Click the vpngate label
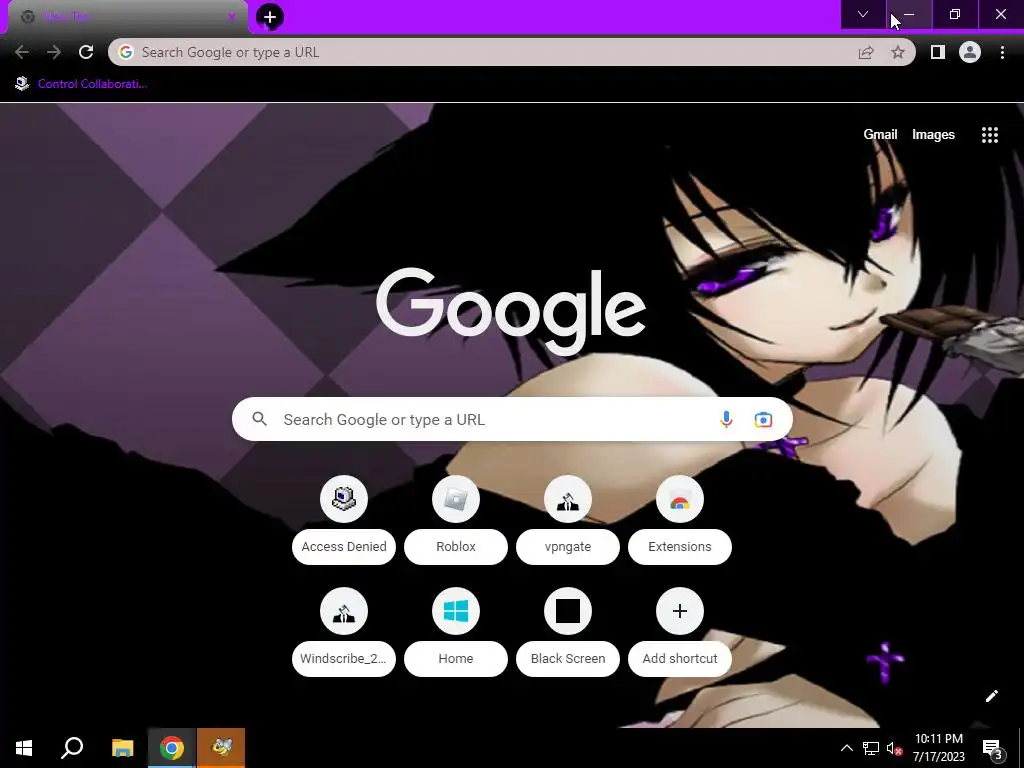Image resolution: width=1024 pixels, height=768 pixels. click(x=568, y=547)
